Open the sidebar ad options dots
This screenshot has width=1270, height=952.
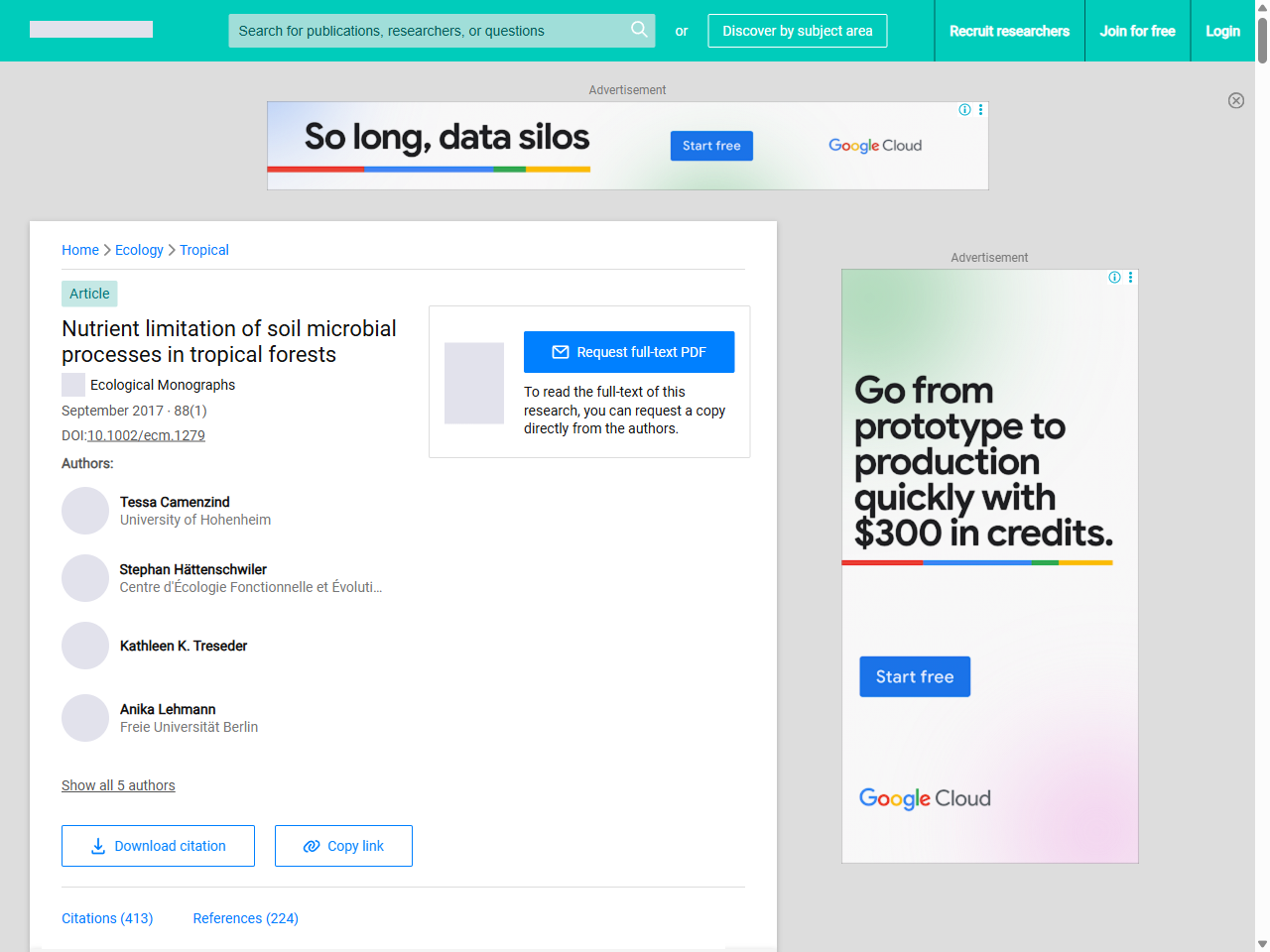coord(1130,278)
